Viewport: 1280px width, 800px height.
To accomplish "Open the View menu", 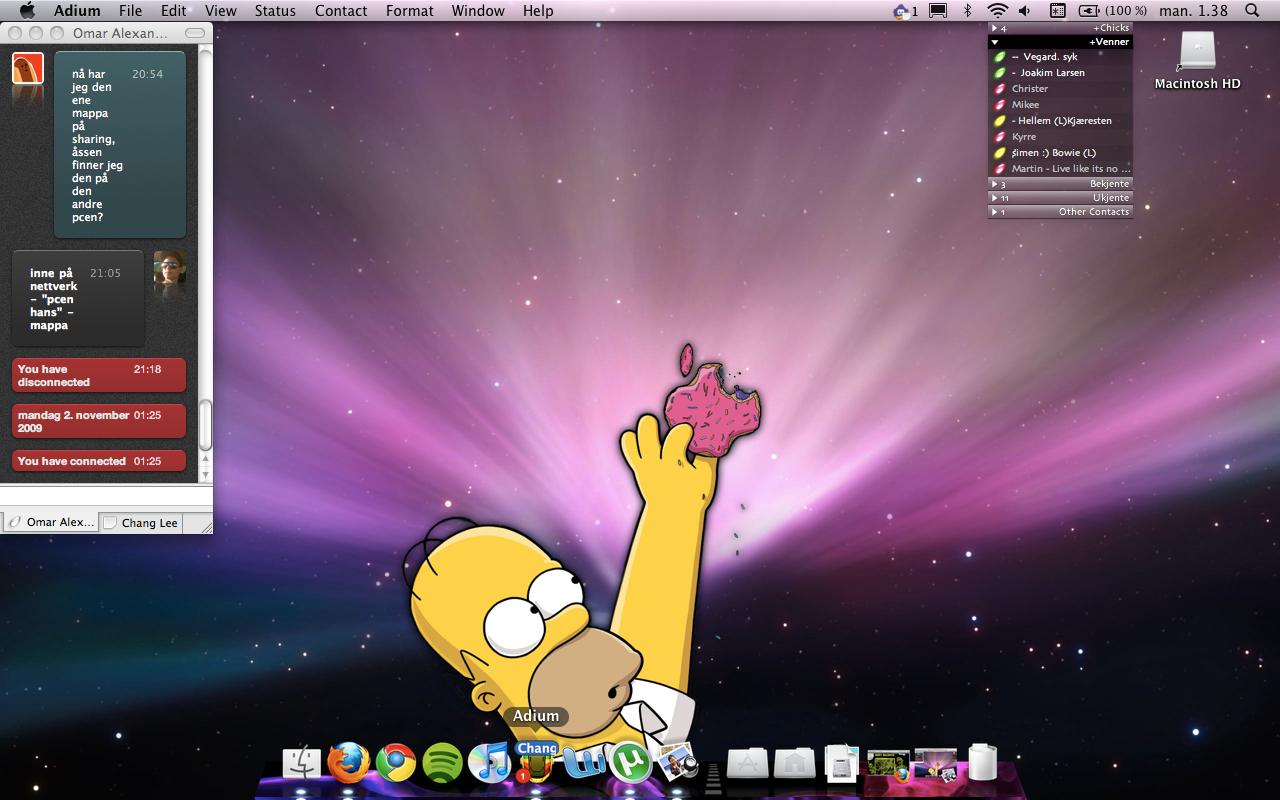I will (221, 11).
